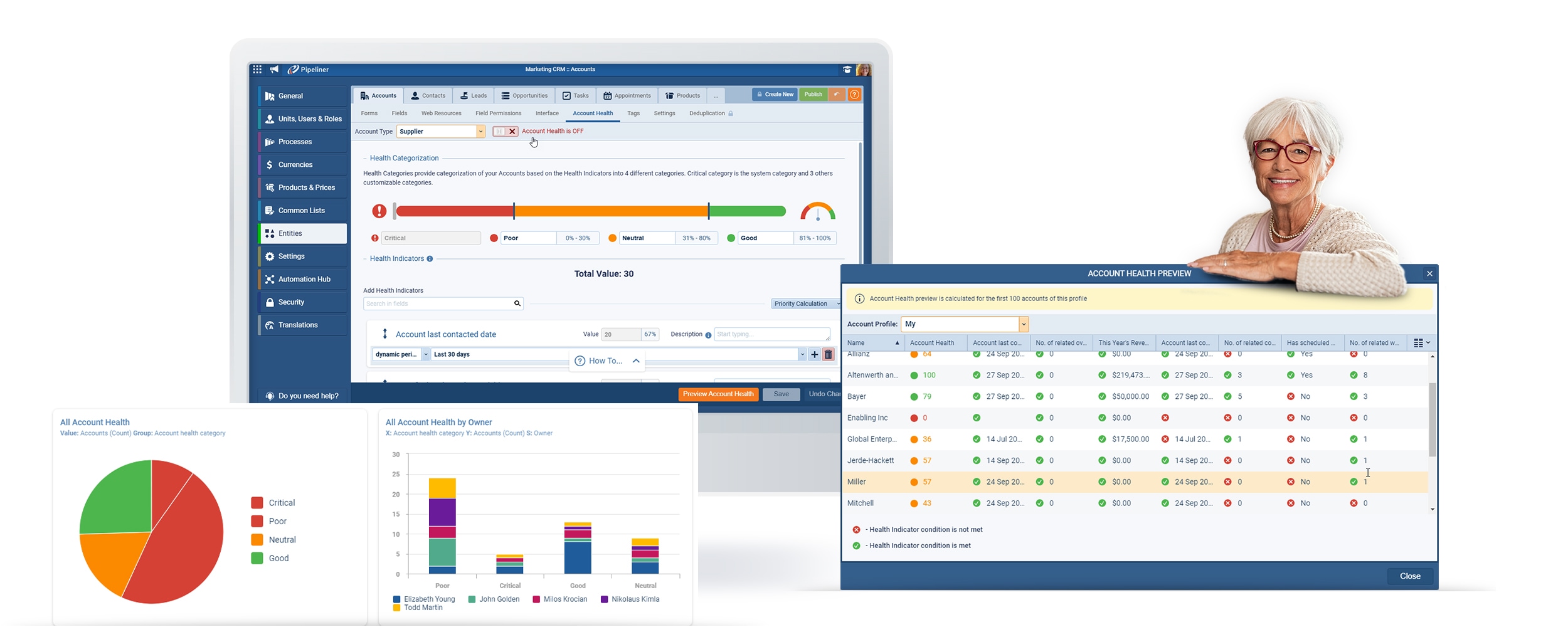
Task: Open the Account Type Supplier dropdown
Action: point(480,131)
